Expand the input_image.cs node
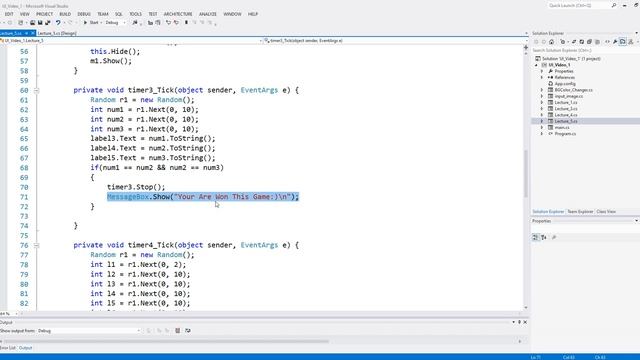The image size is (640, 360). tap(542, 96)
